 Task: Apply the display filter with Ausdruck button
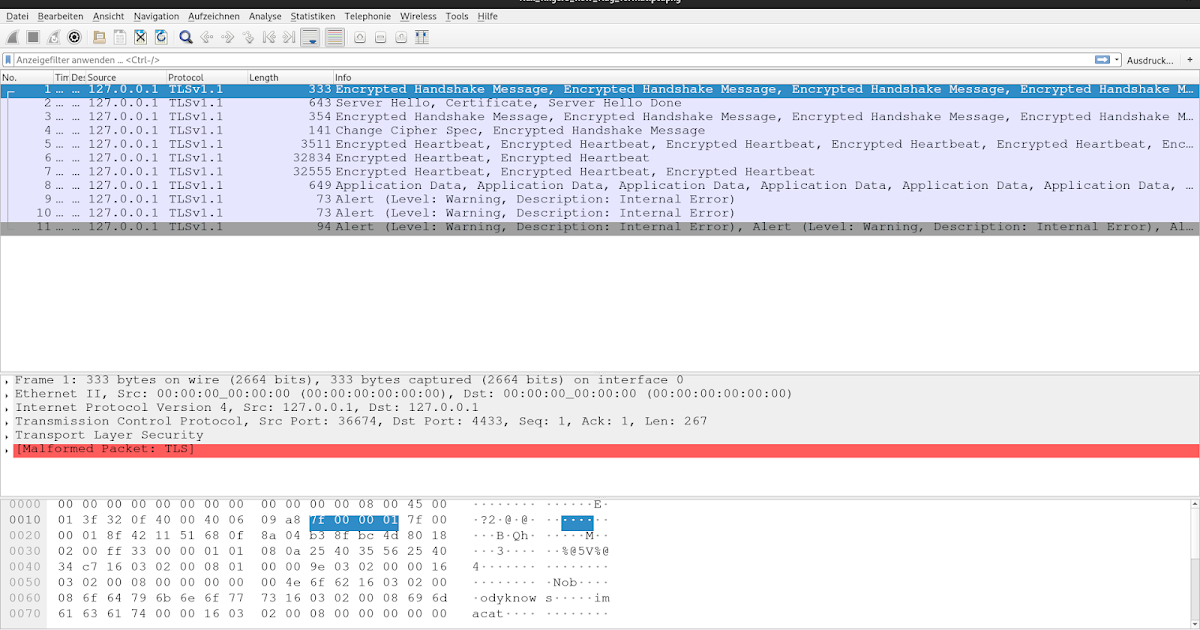click(1150, 60)
